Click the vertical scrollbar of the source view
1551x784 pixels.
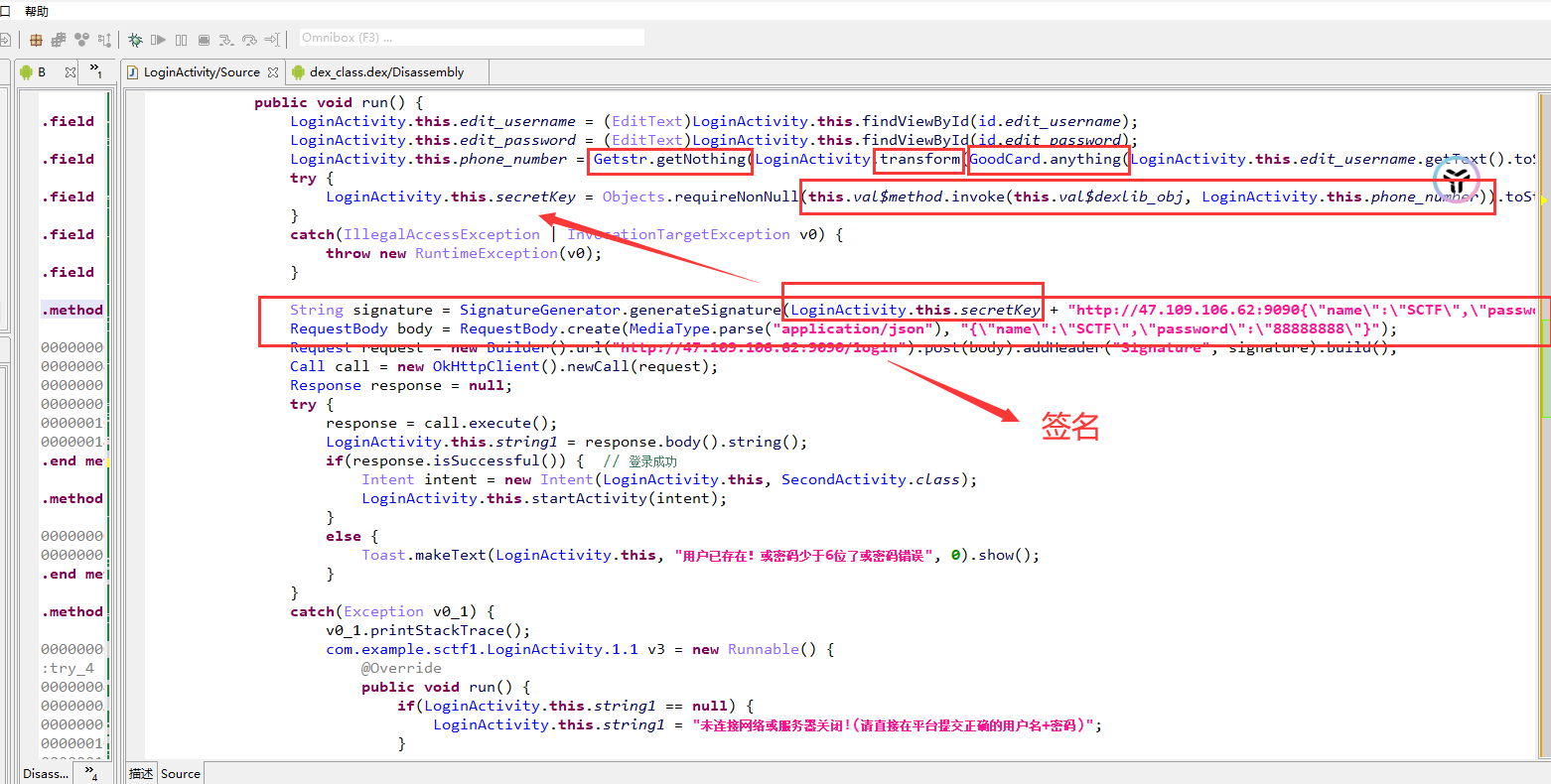coord(1544,425)
